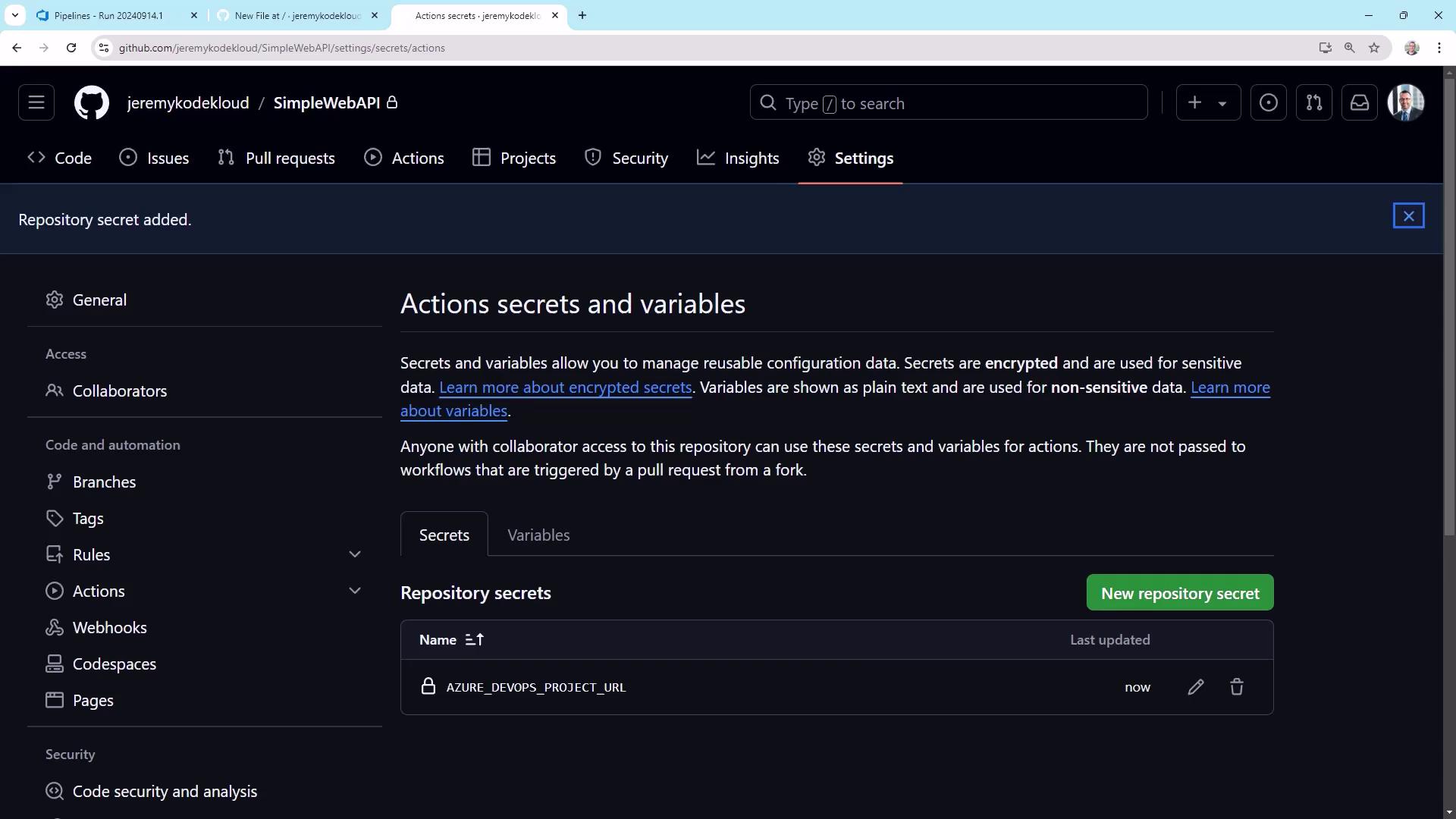Click the user avatar in header
This screenshot has width=1456, height=819.
pyautogui.click(x=1405, y=102)
